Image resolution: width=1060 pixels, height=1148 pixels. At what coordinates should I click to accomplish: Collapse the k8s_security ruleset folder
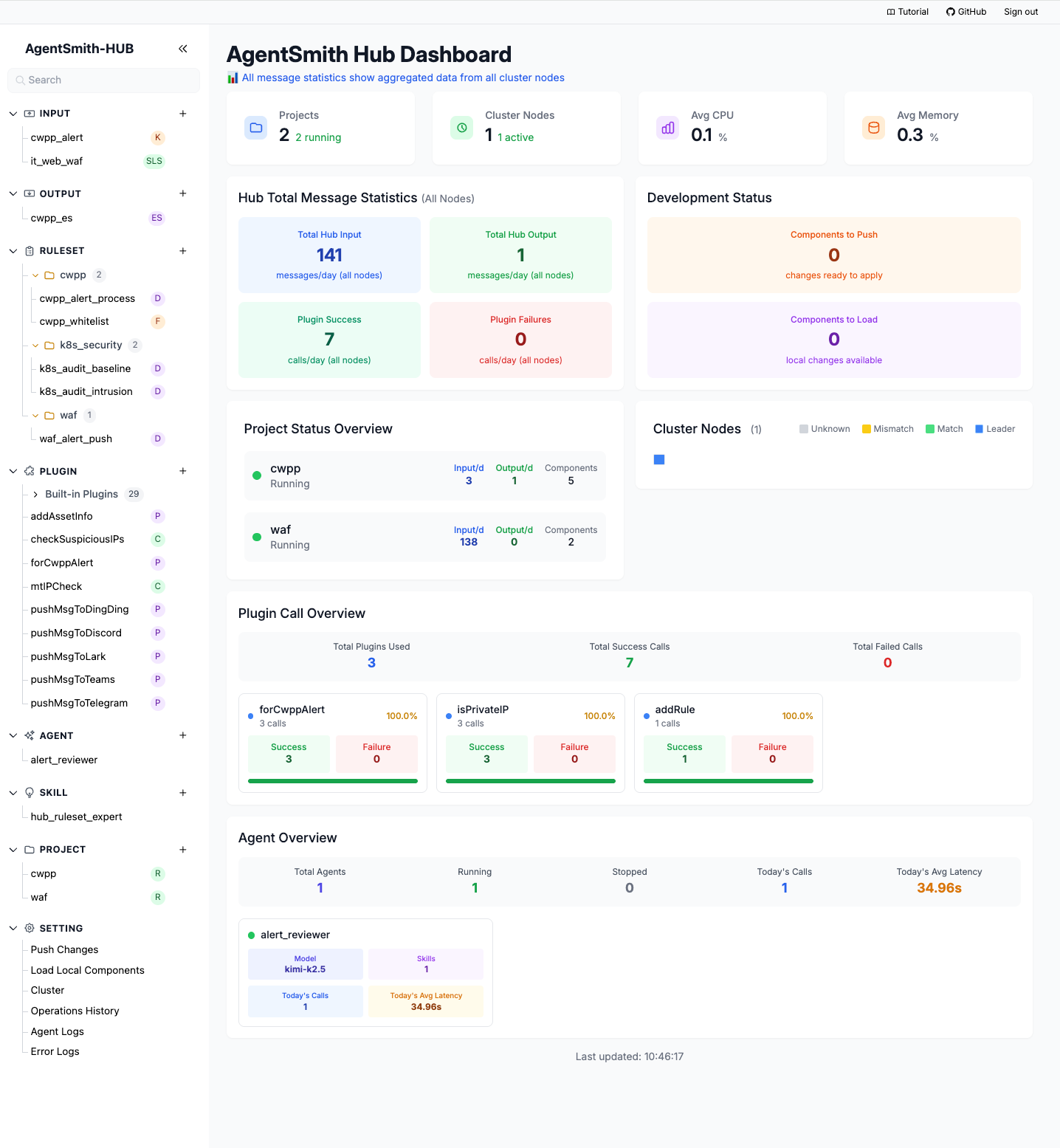pyautogui.click(x=35, y=346)
